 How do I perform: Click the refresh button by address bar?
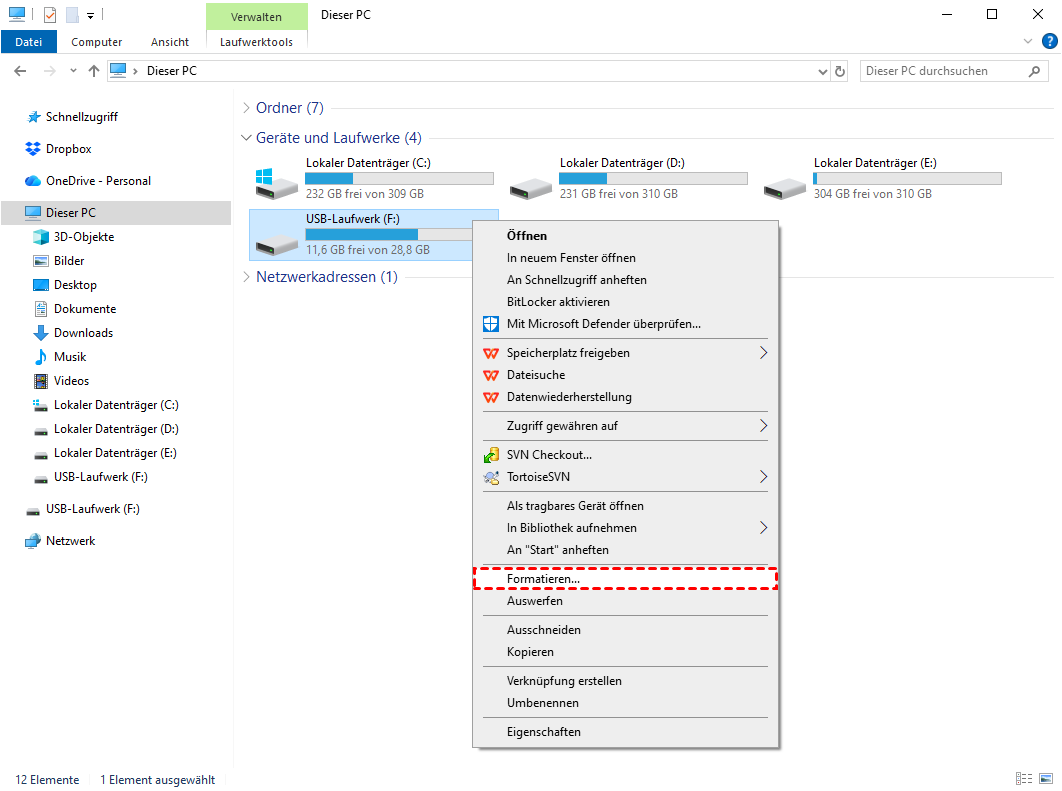840,71
